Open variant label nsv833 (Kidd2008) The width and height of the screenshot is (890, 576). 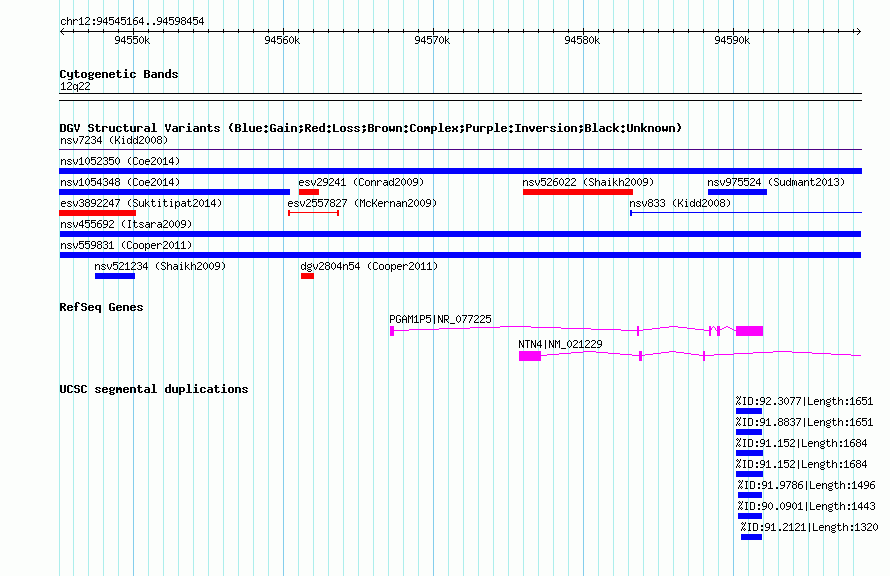click(x=680, y=203)
